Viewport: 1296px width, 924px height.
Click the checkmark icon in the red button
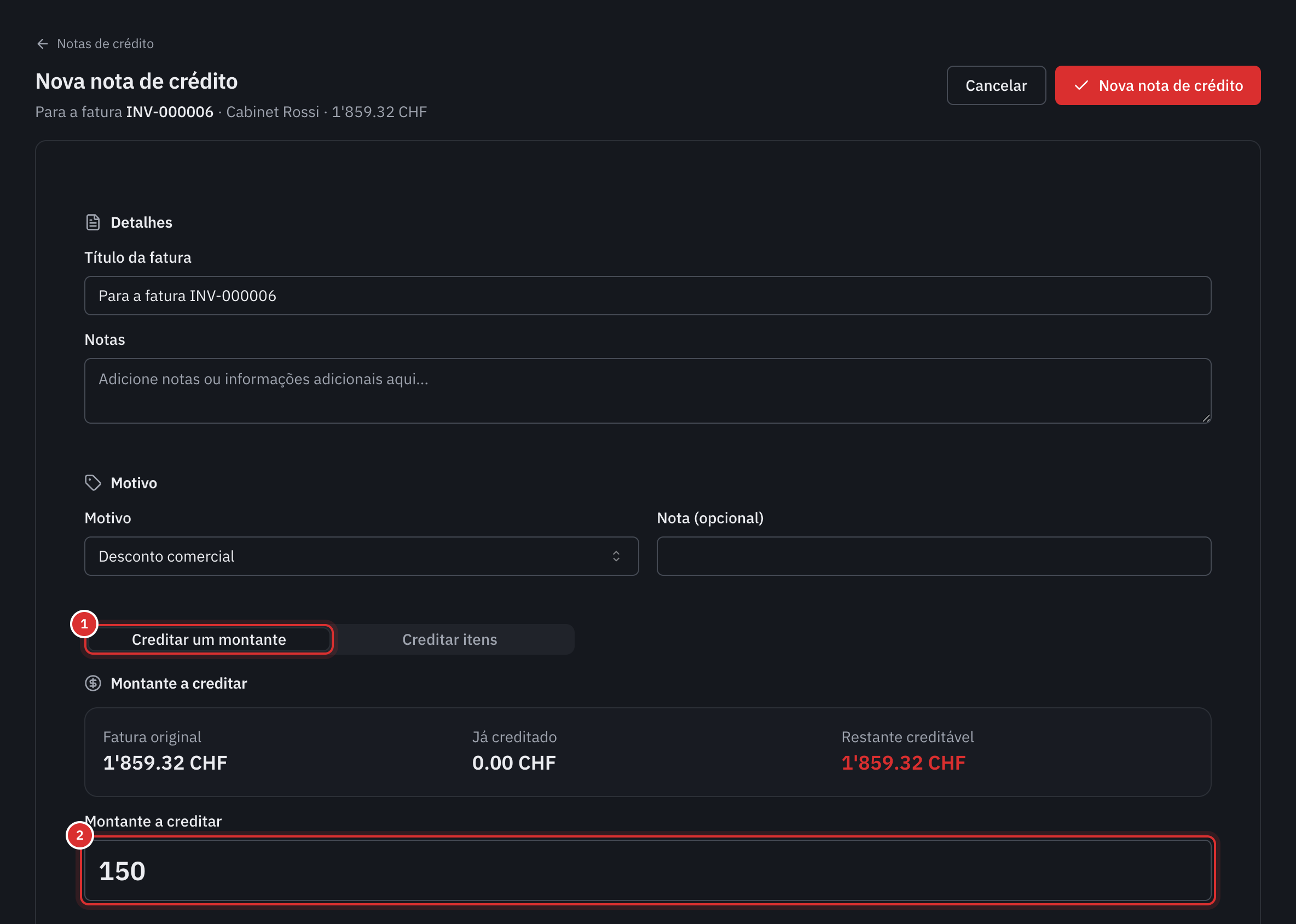pyautogui.click(x=1081, y=85)
